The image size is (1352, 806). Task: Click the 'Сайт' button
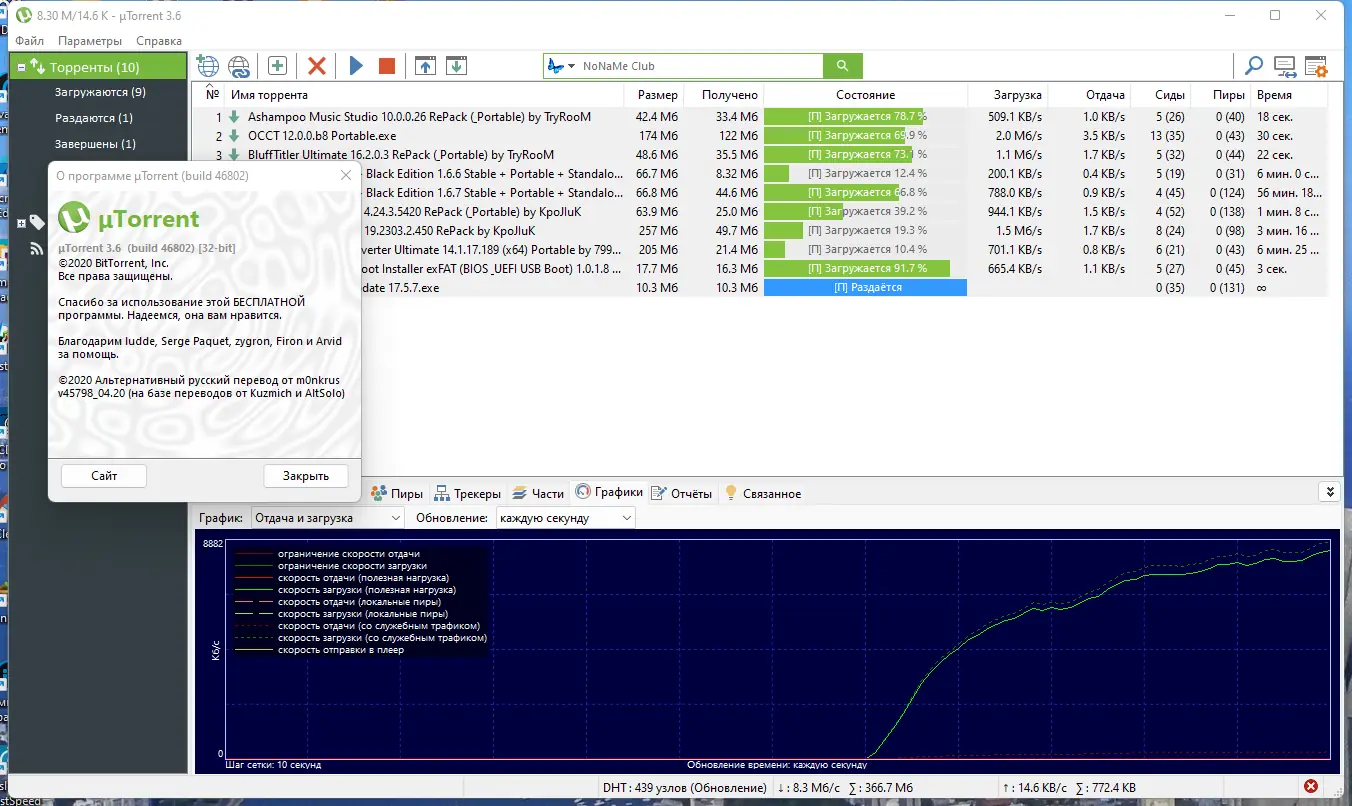104,476
